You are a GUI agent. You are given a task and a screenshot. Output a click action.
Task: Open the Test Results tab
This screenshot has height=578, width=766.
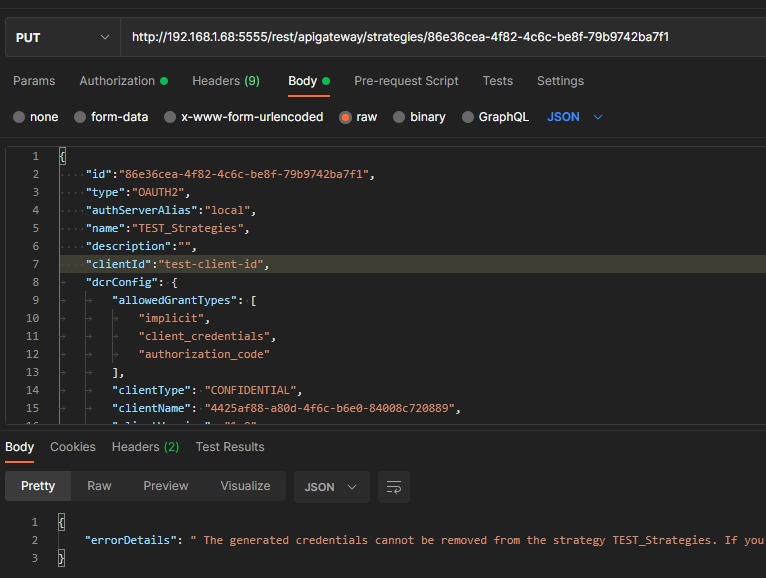[x=230, y=447]
